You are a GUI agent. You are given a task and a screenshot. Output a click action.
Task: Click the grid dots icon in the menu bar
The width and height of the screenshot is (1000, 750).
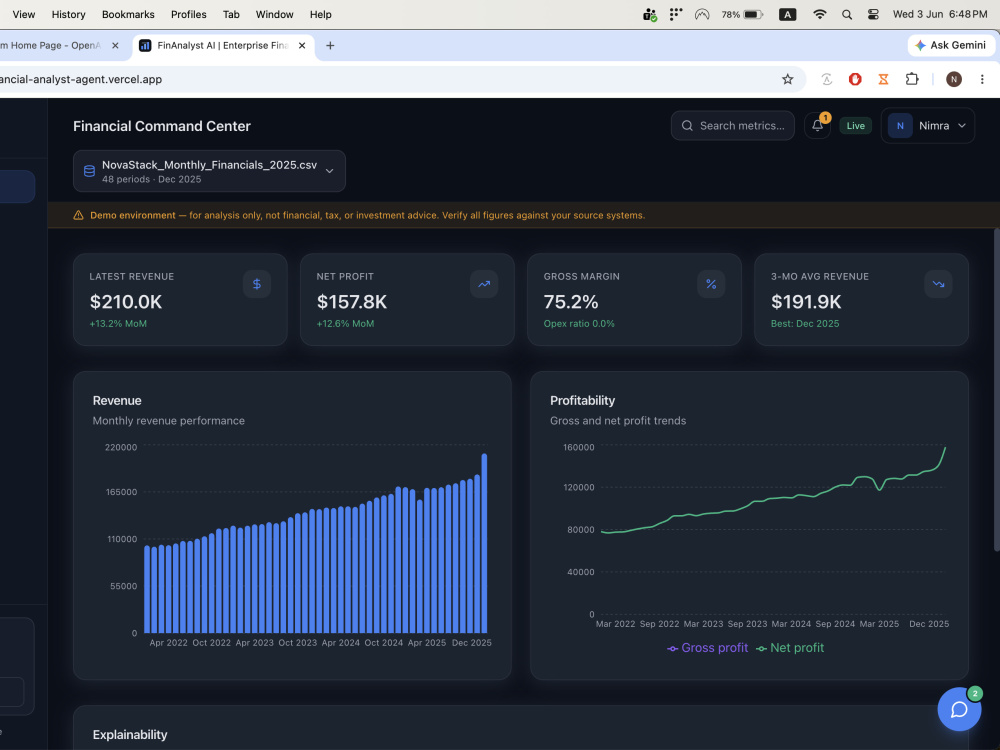click(x=675, y=14)
